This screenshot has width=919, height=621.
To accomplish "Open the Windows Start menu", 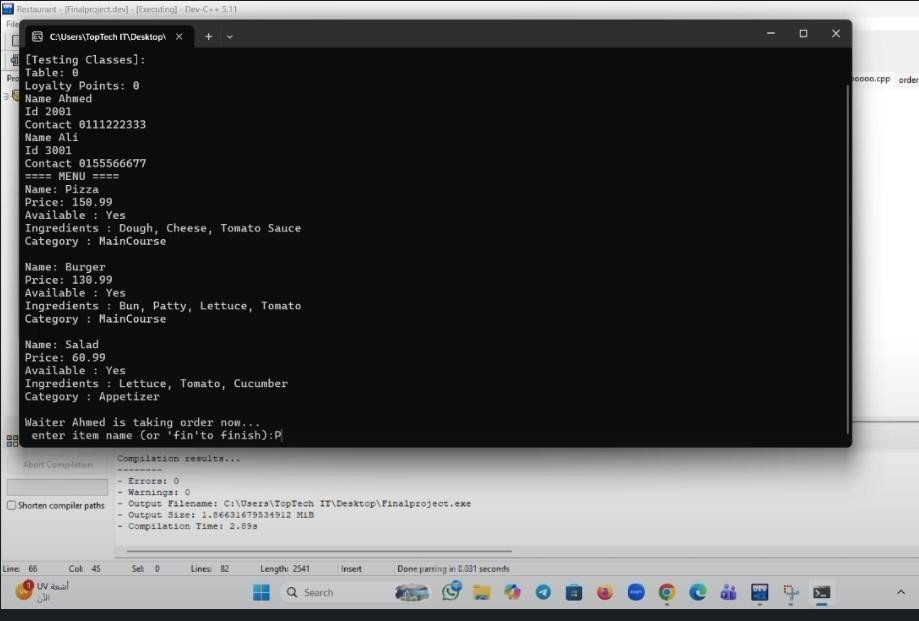I will tap(261, 592).
